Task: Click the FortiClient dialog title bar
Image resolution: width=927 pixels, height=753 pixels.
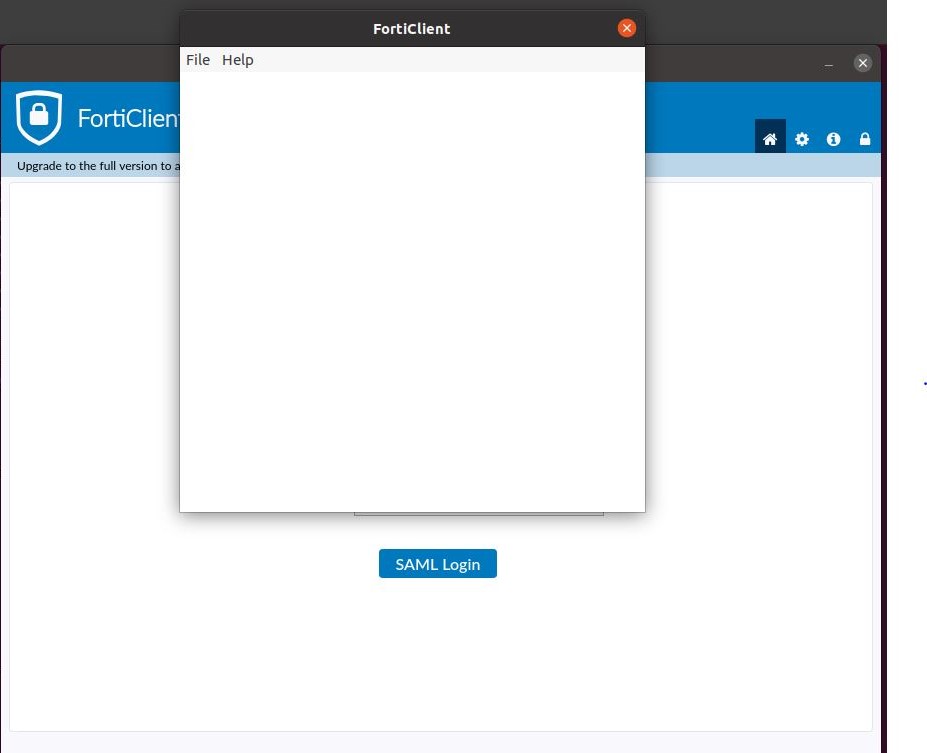Action: tap(411, 28)
